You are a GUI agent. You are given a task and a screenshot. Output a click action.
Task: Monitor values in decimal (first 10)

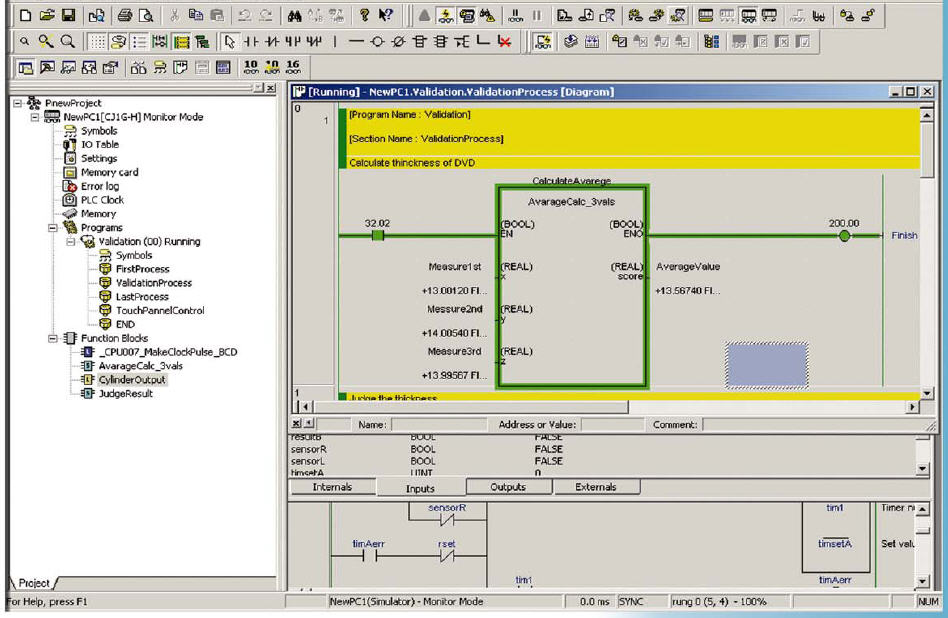tap(251, 67)
